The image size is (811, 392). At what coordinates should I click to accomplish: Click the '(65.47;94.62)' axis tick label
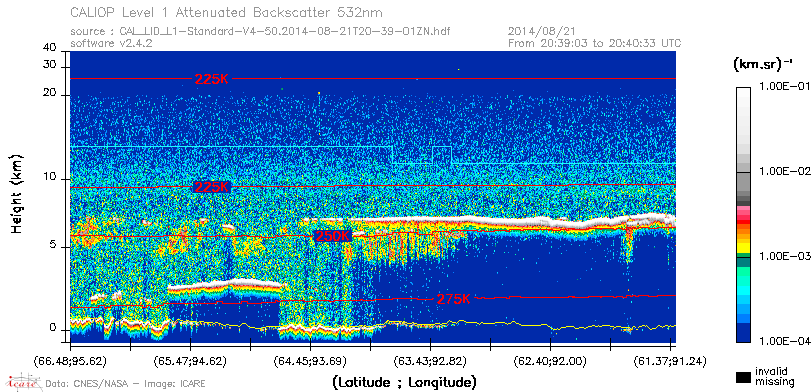coord(190,360)
